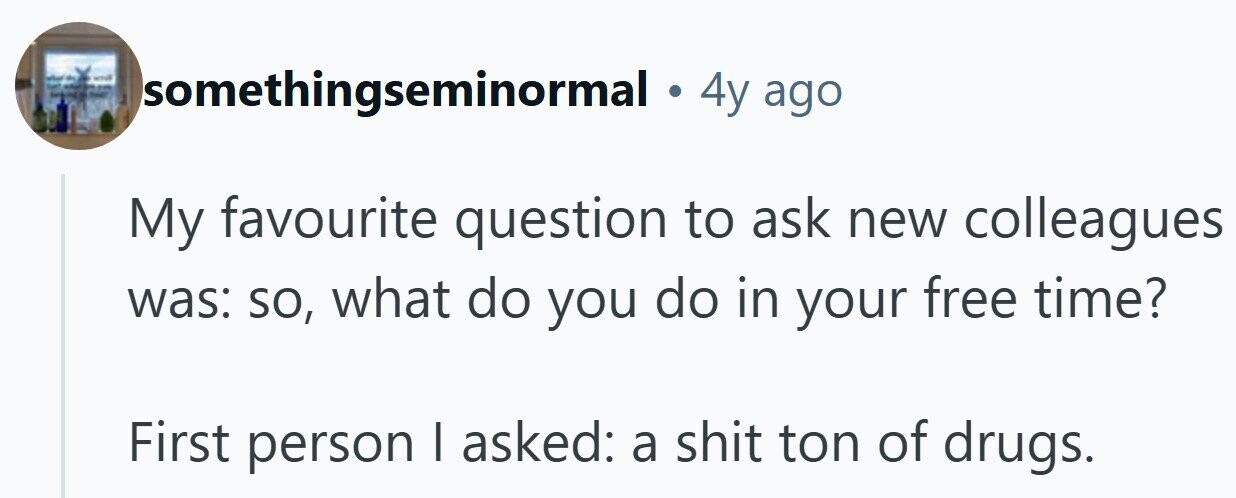
Task: Collapse the comment using the vertical thread line
Action: 64,335
